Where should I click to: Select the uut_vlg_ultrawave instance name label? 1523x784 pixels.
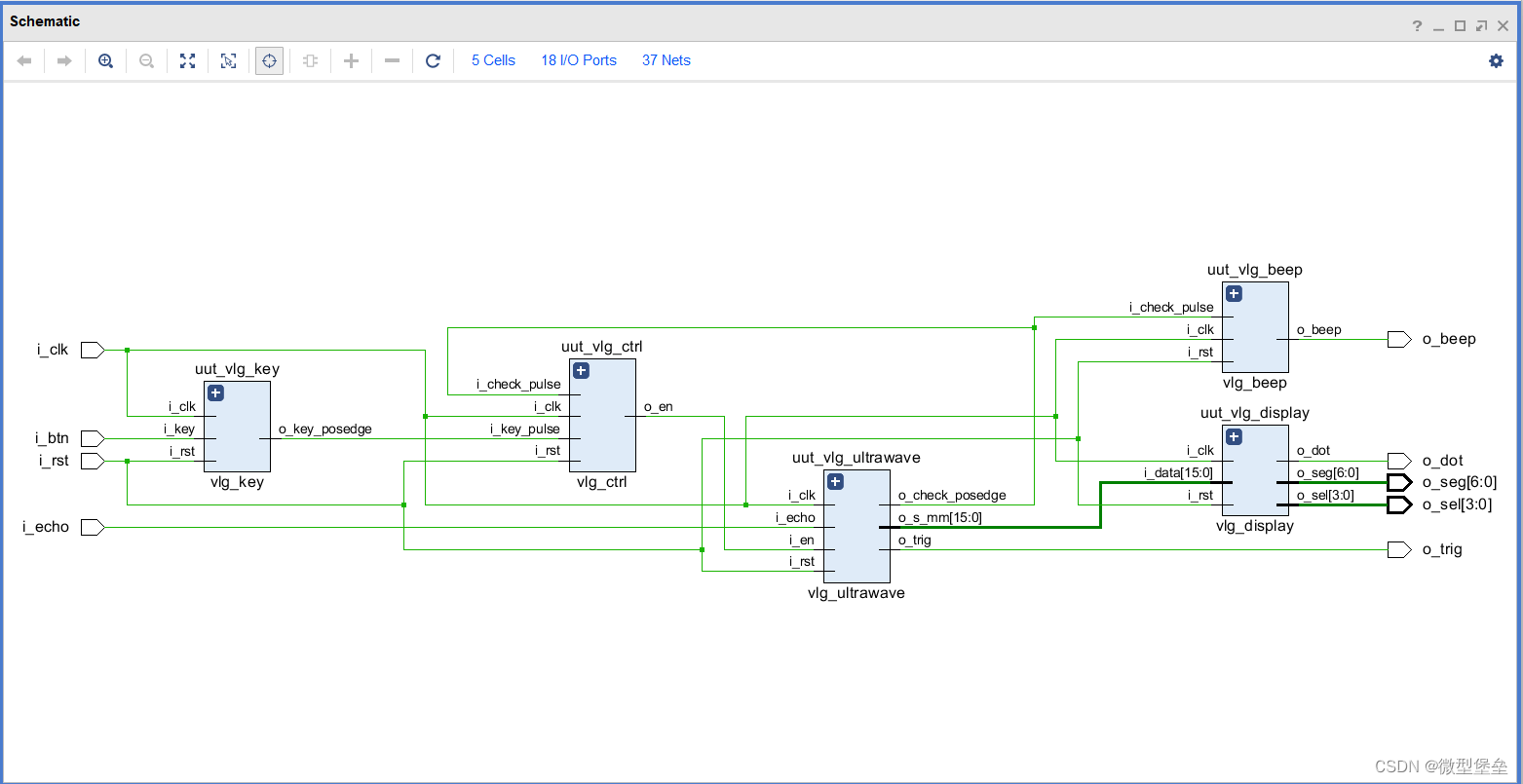[857, 458]
